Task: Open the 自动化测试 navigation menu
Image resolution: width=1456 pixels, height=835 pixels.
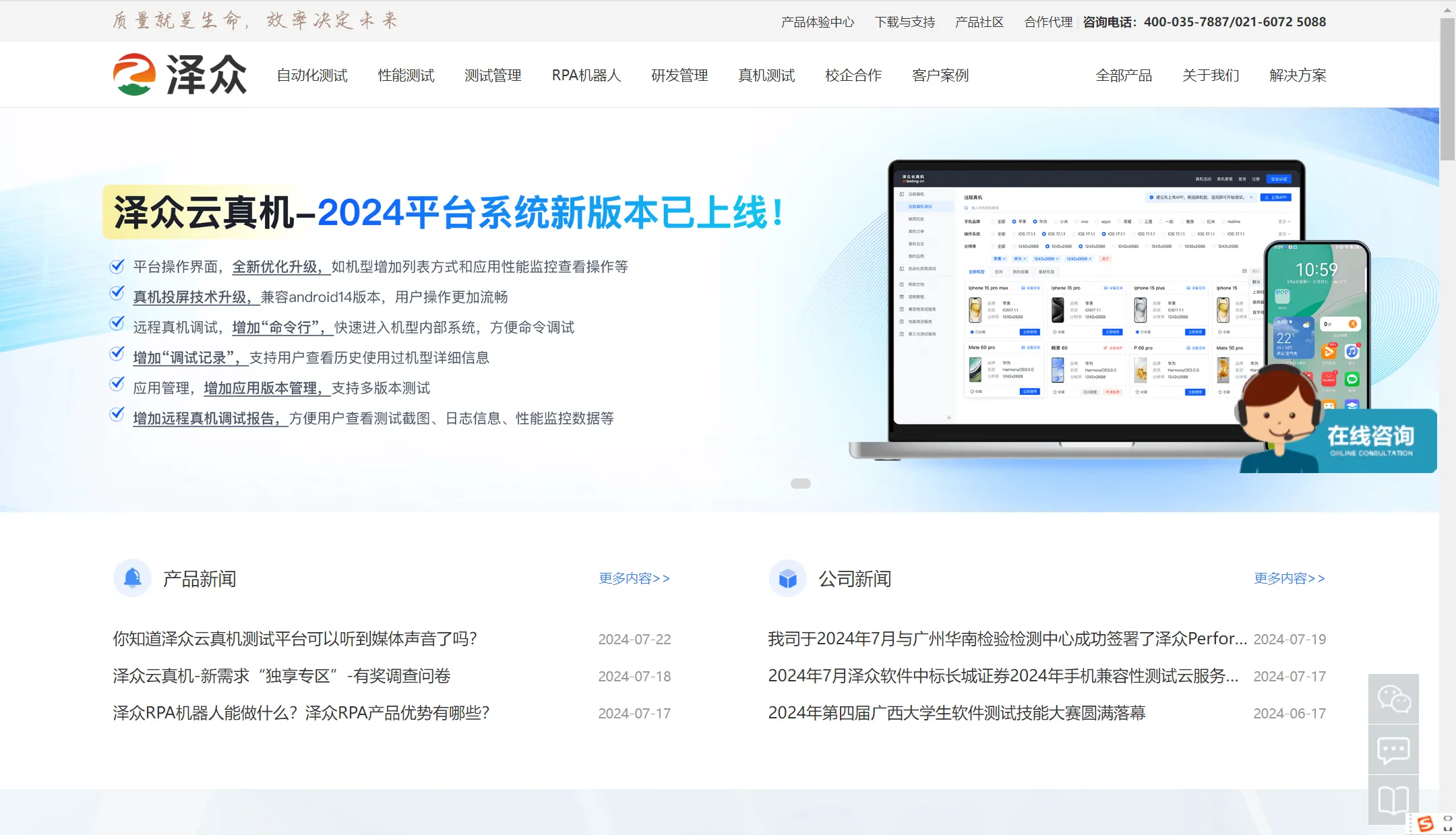Action: coord(312,75)
